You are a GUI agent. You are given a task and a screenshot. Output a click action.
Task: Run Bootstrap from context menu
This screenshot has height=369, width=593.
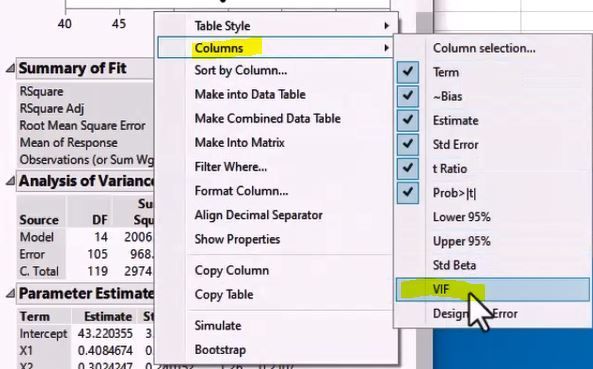tap(220, 350)
